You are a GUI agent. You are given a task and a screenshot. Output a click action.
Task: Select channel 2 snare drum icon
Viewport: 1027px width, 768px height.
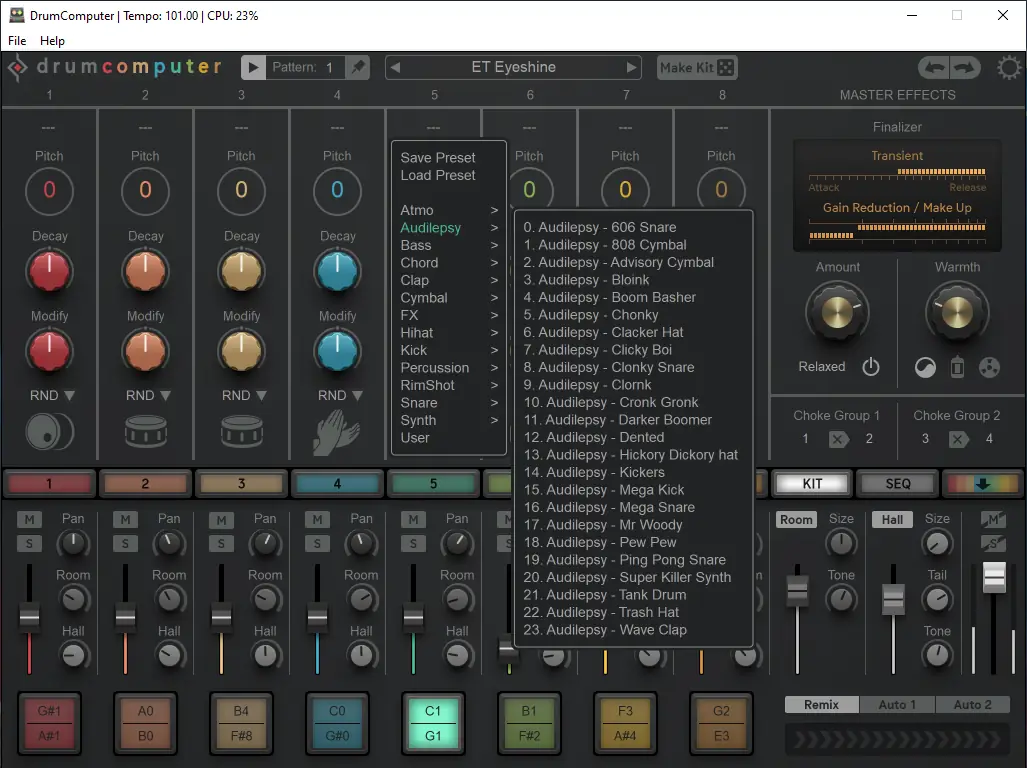pos(145,432)
